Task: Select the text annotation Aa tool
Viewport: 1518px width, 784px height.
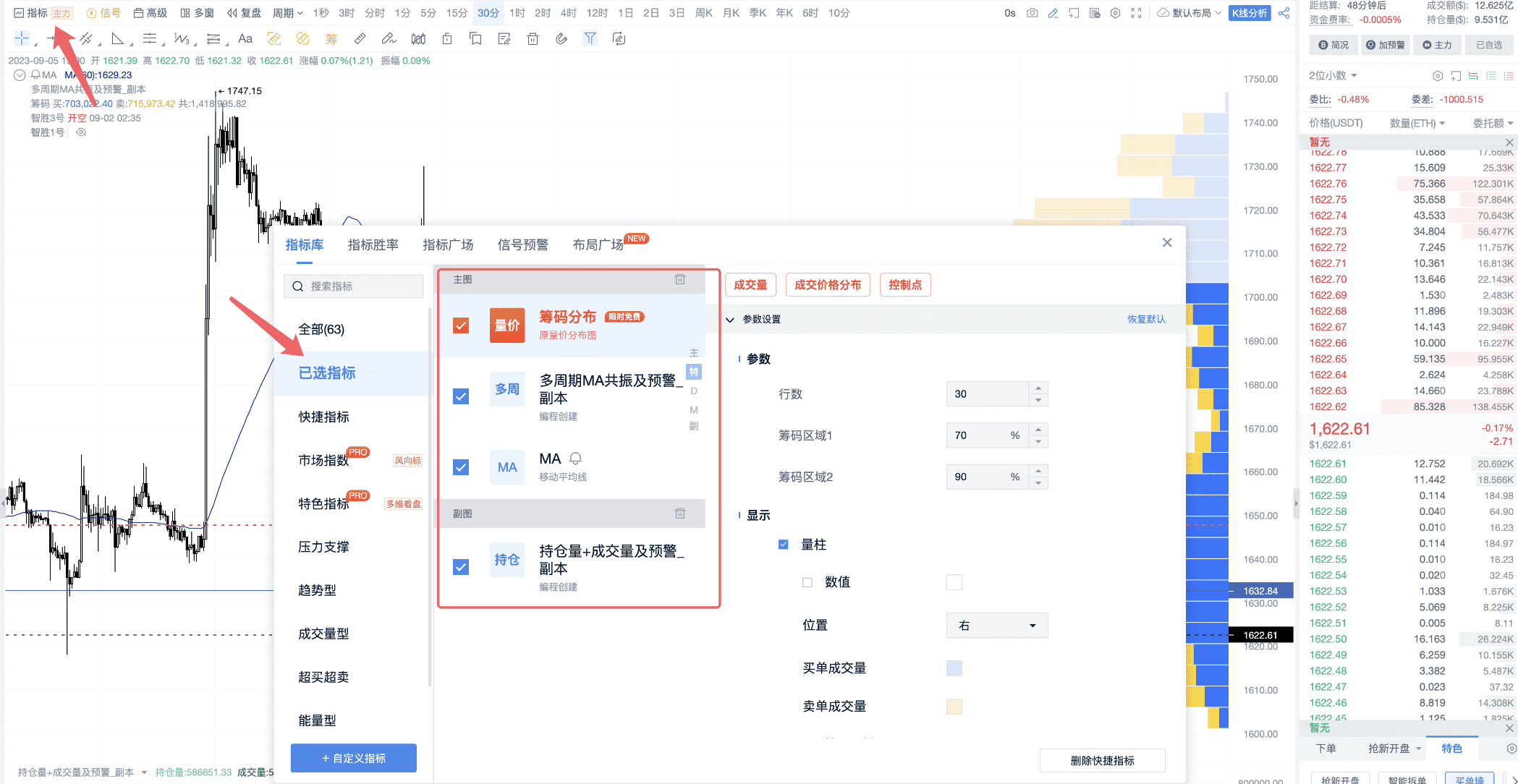Action: tap(245, 39)
